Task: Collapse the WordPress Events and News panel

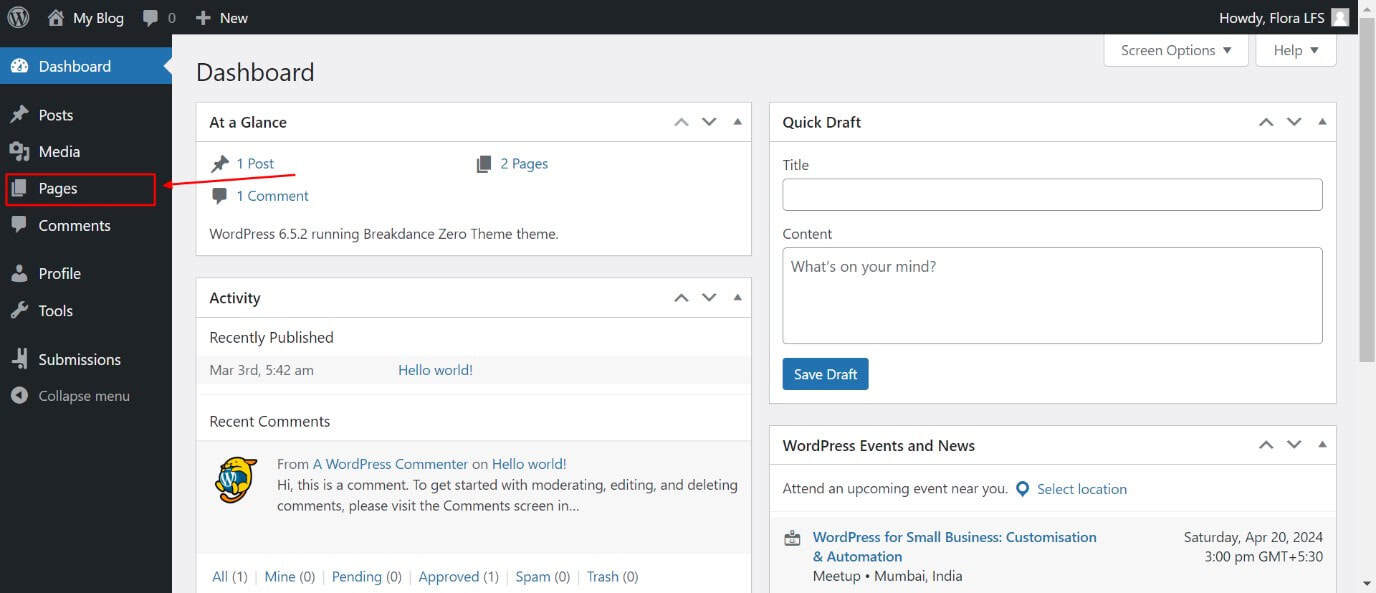Action: point(1322,445)
